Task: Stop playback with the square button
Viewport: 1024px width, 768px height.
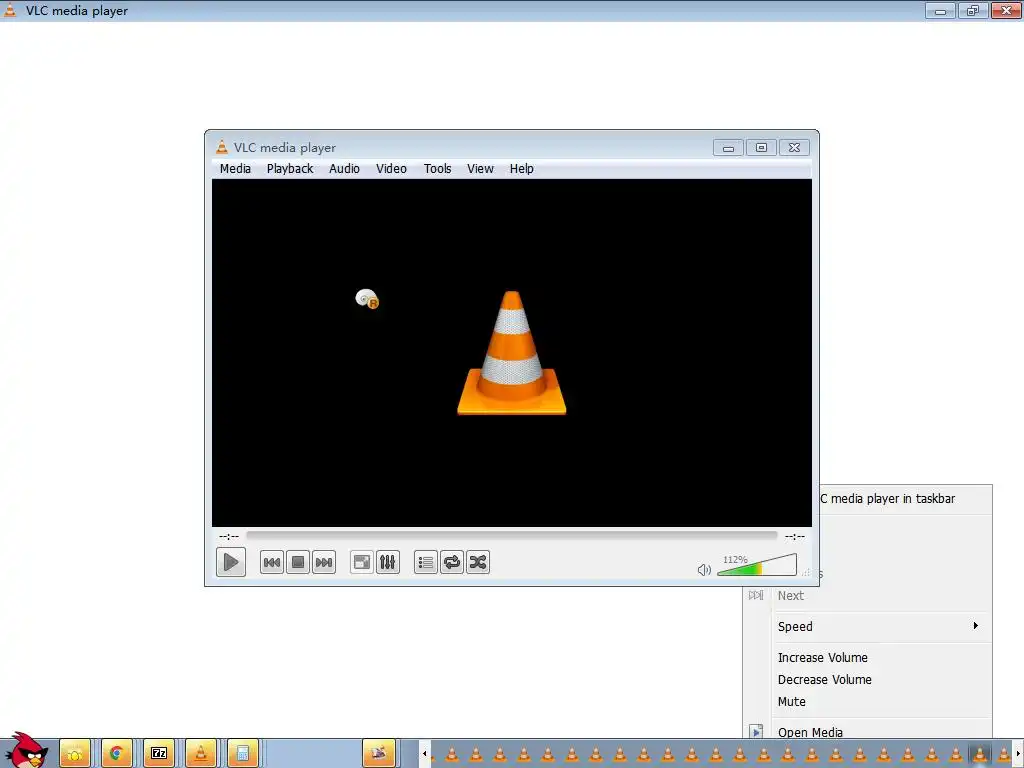Action: [298, 562]
